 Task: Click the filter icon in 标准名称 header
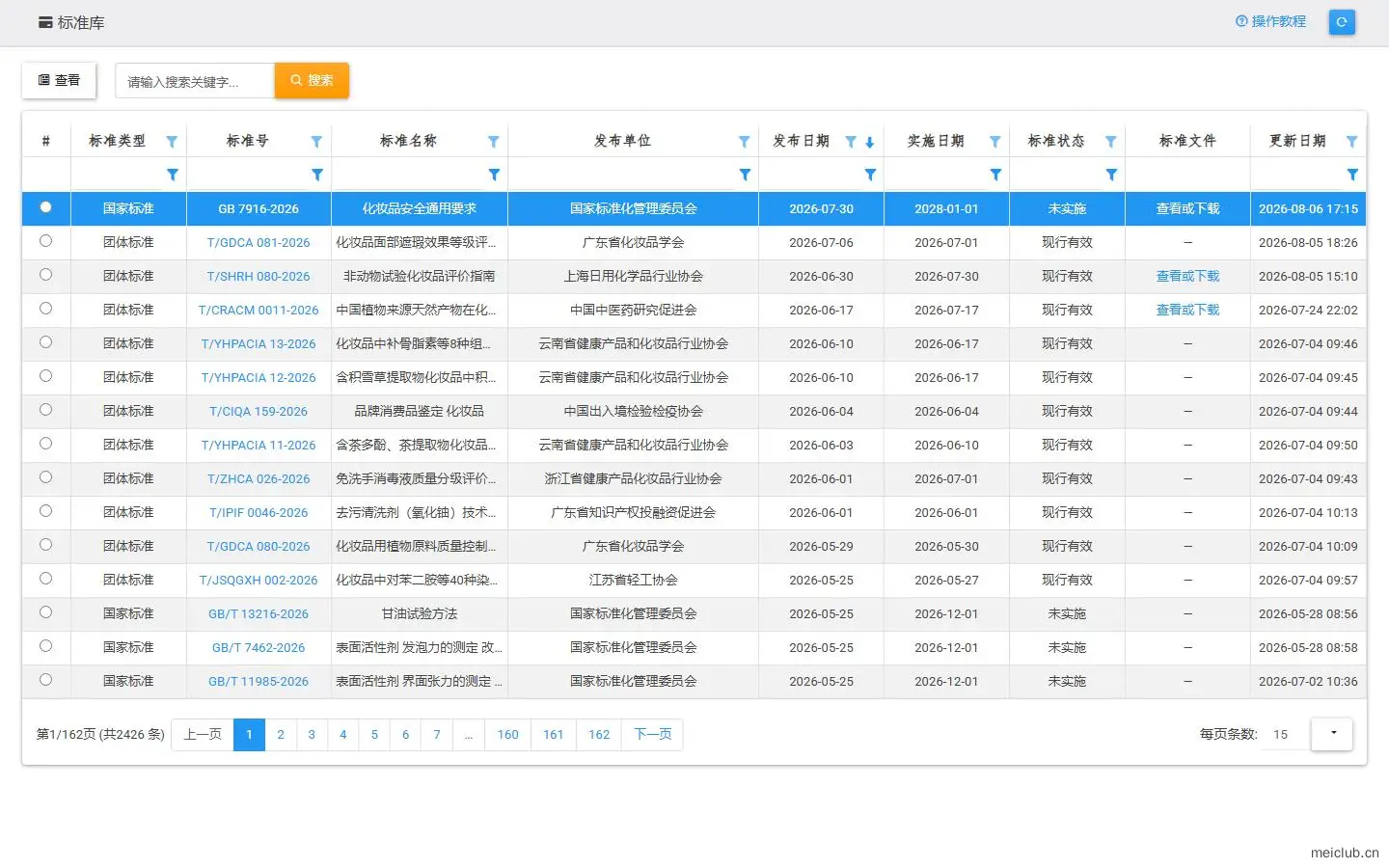(494, 142)
